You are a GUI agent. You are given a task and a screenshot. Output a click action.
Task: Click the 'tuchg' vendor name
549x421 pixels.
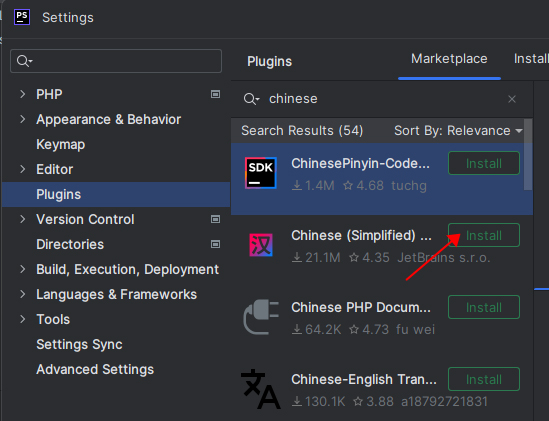coord(409,186)
